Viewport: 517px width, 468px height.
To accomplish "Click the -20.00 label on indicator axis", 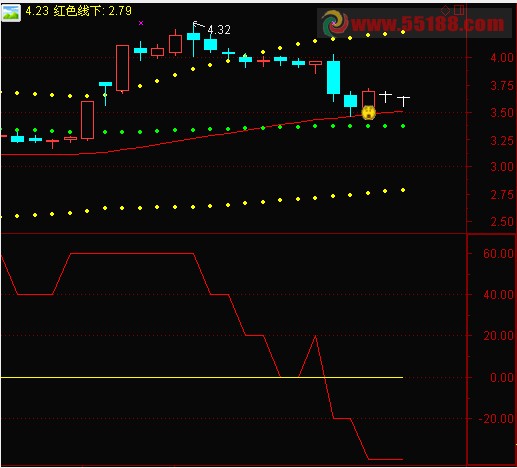I will 496,419.
